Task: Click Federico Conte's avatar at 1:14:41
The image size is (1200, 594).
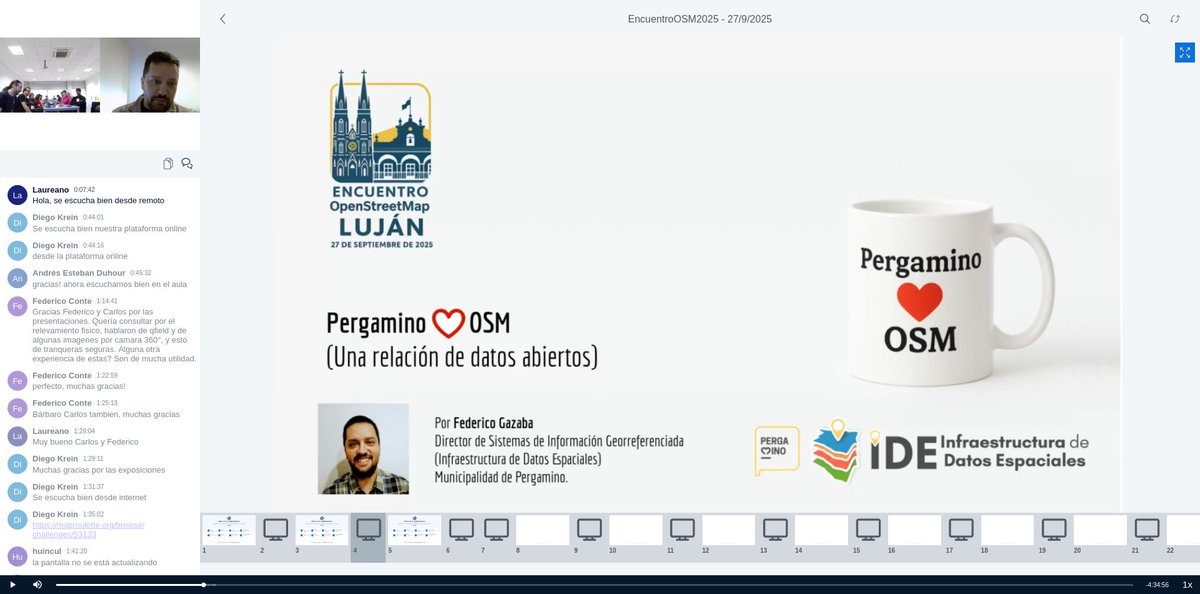Action: [x=17, y=306]
